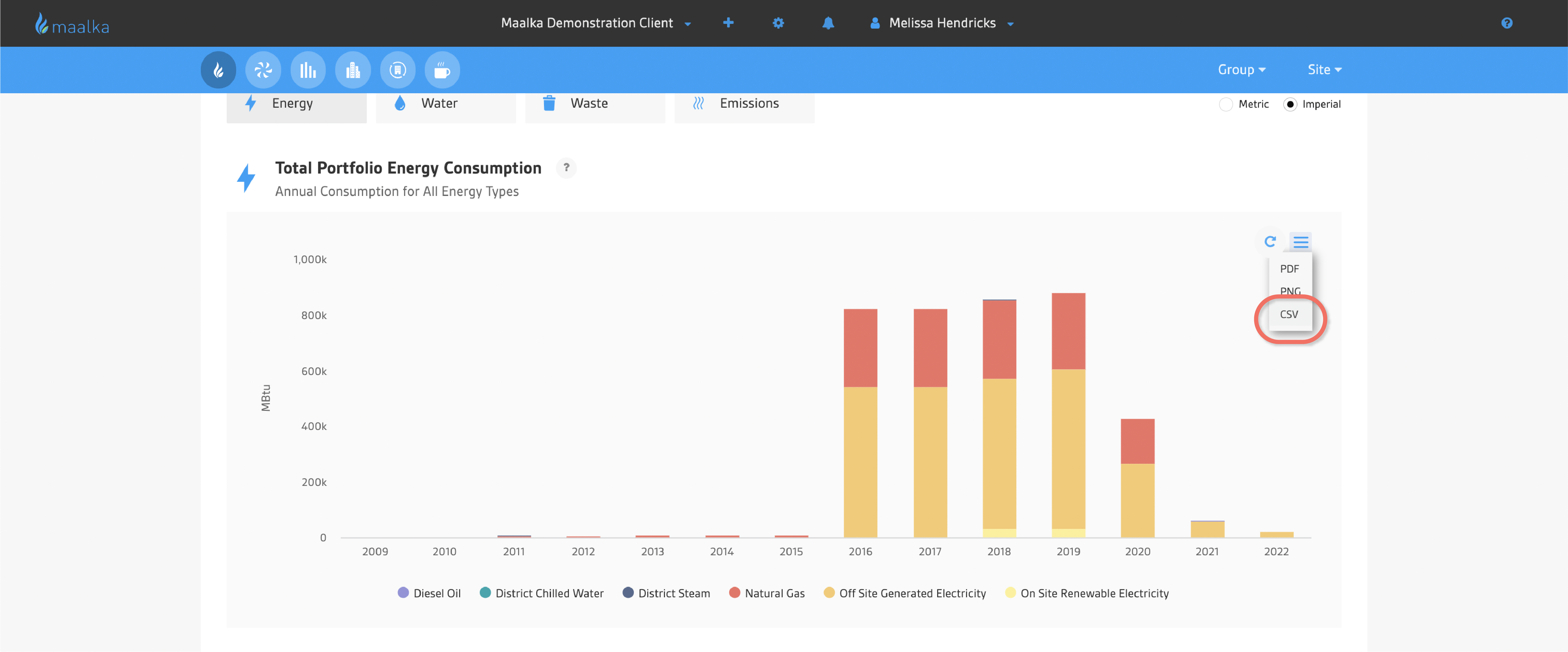
Task: Click the plus add icon in header
Action: pos(728,23)
